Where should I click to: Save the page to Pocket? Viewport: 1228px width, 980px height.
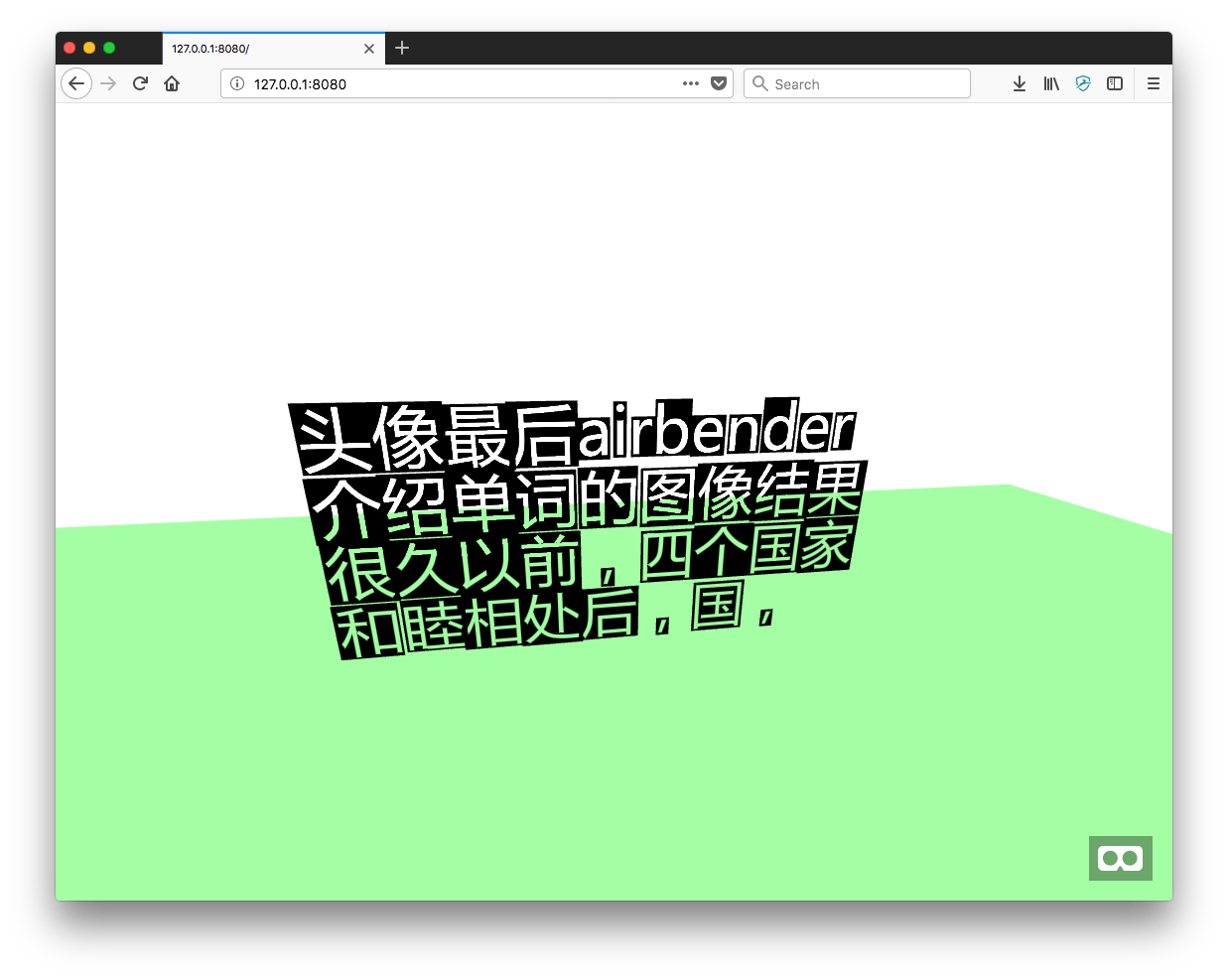718,83
